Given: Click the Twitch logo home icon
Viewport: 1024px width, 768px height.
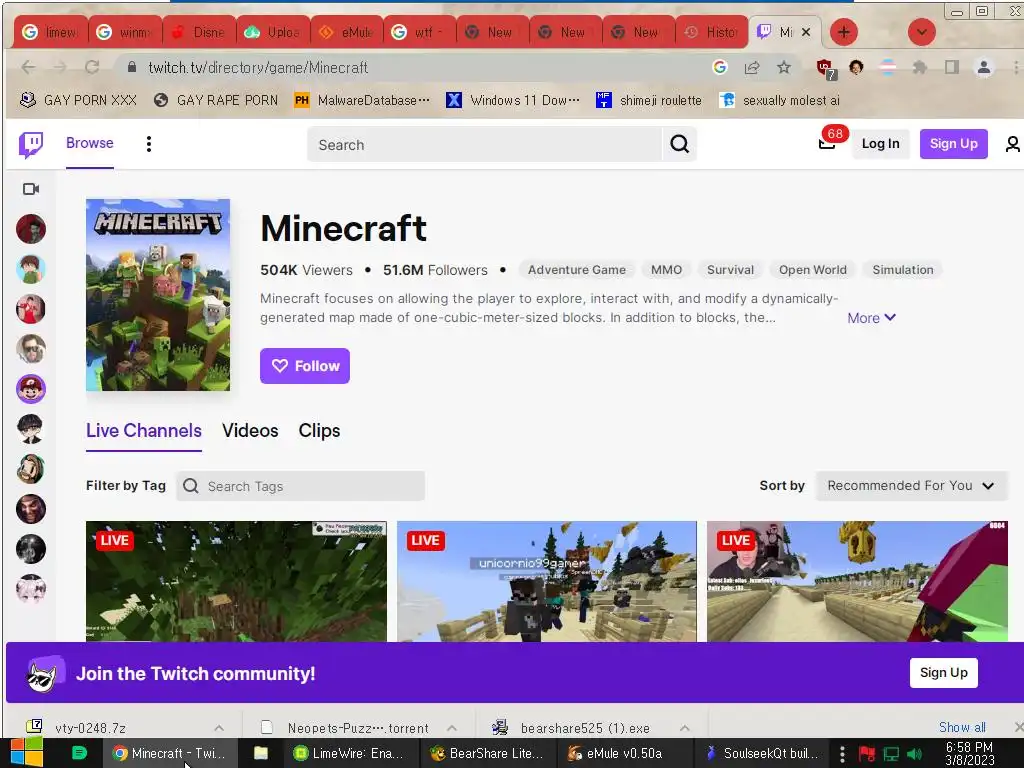Looking at the screenshot, I should (31, 144).
